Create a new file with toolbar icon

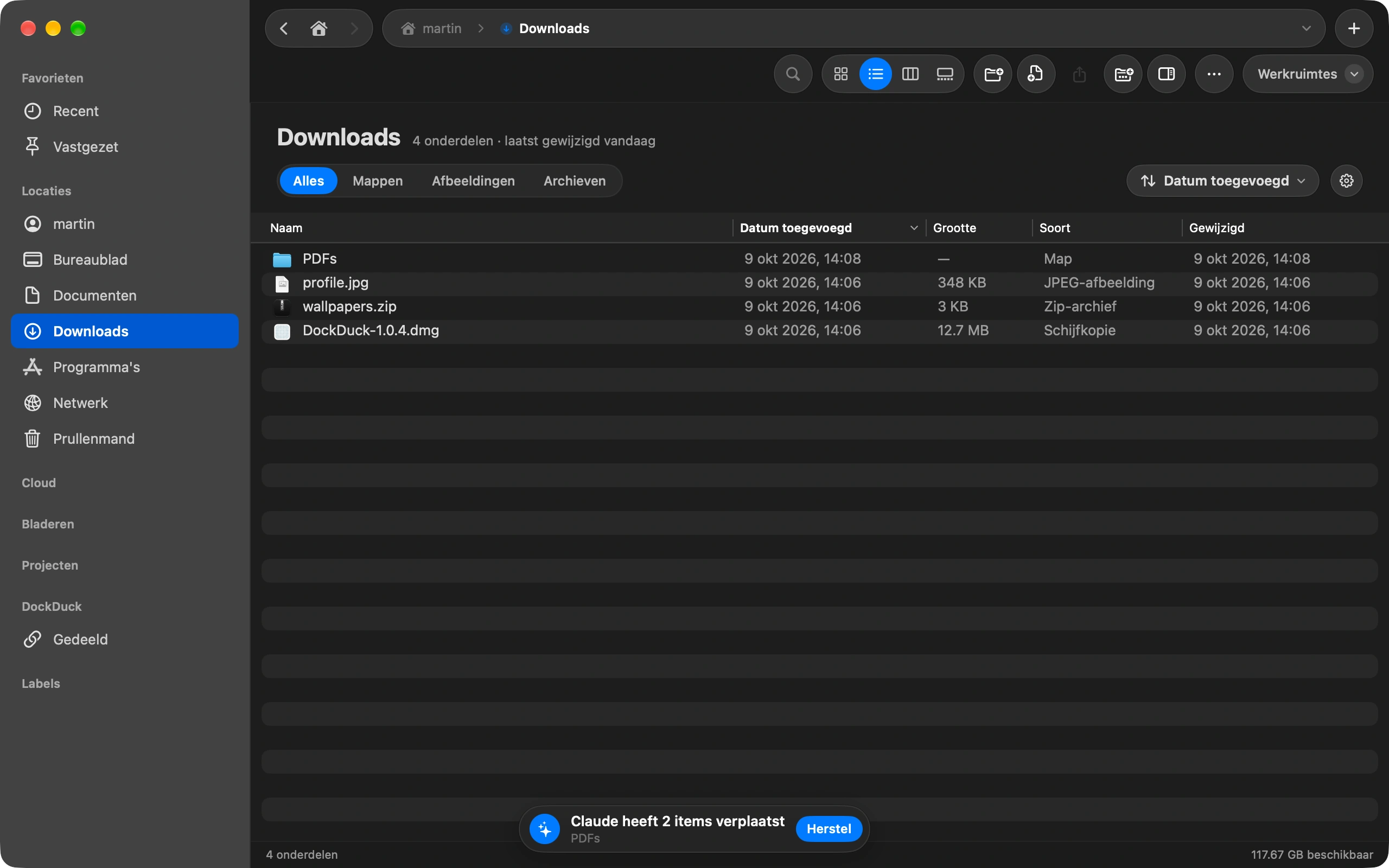(1036, 74)
